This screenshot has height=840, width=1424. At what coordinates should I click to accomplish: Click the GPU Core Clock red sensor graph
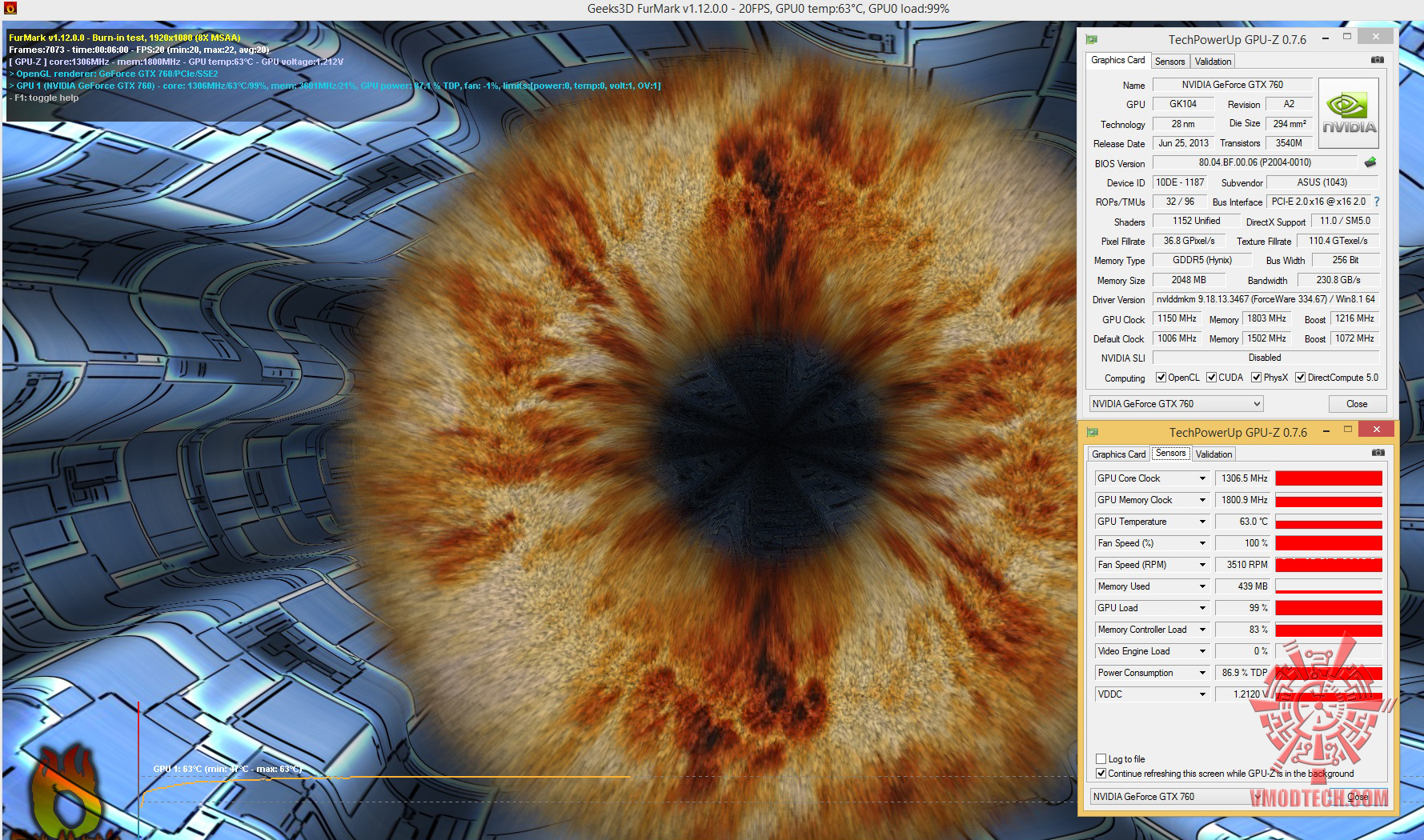pos(1329,478)
